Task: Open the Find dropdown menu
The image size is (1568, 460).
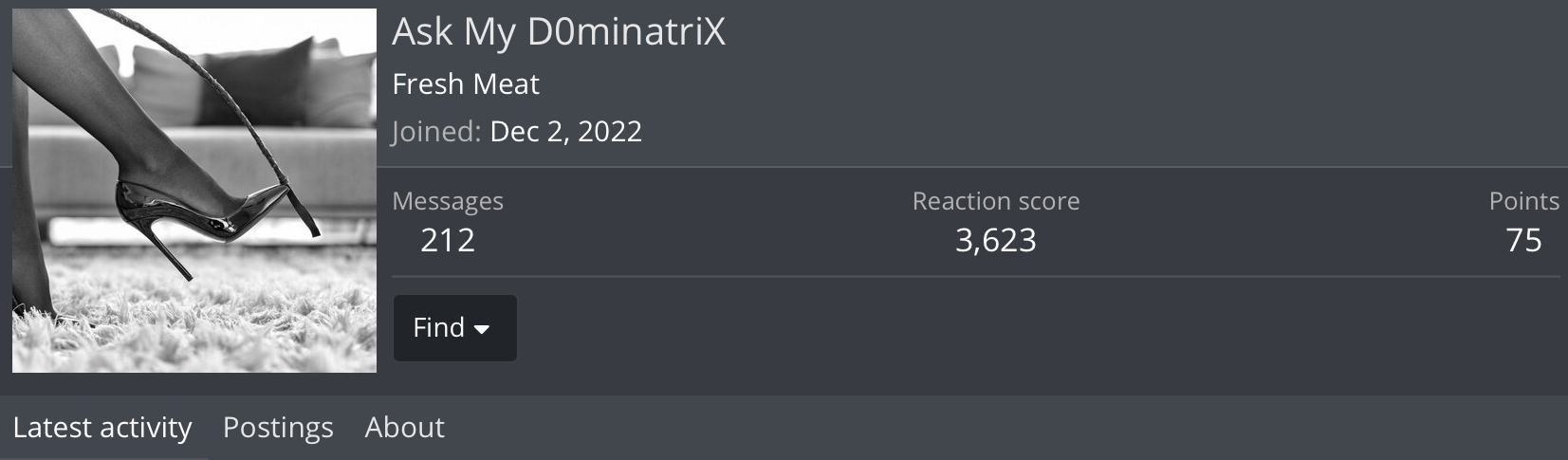Action: point(454,328)
